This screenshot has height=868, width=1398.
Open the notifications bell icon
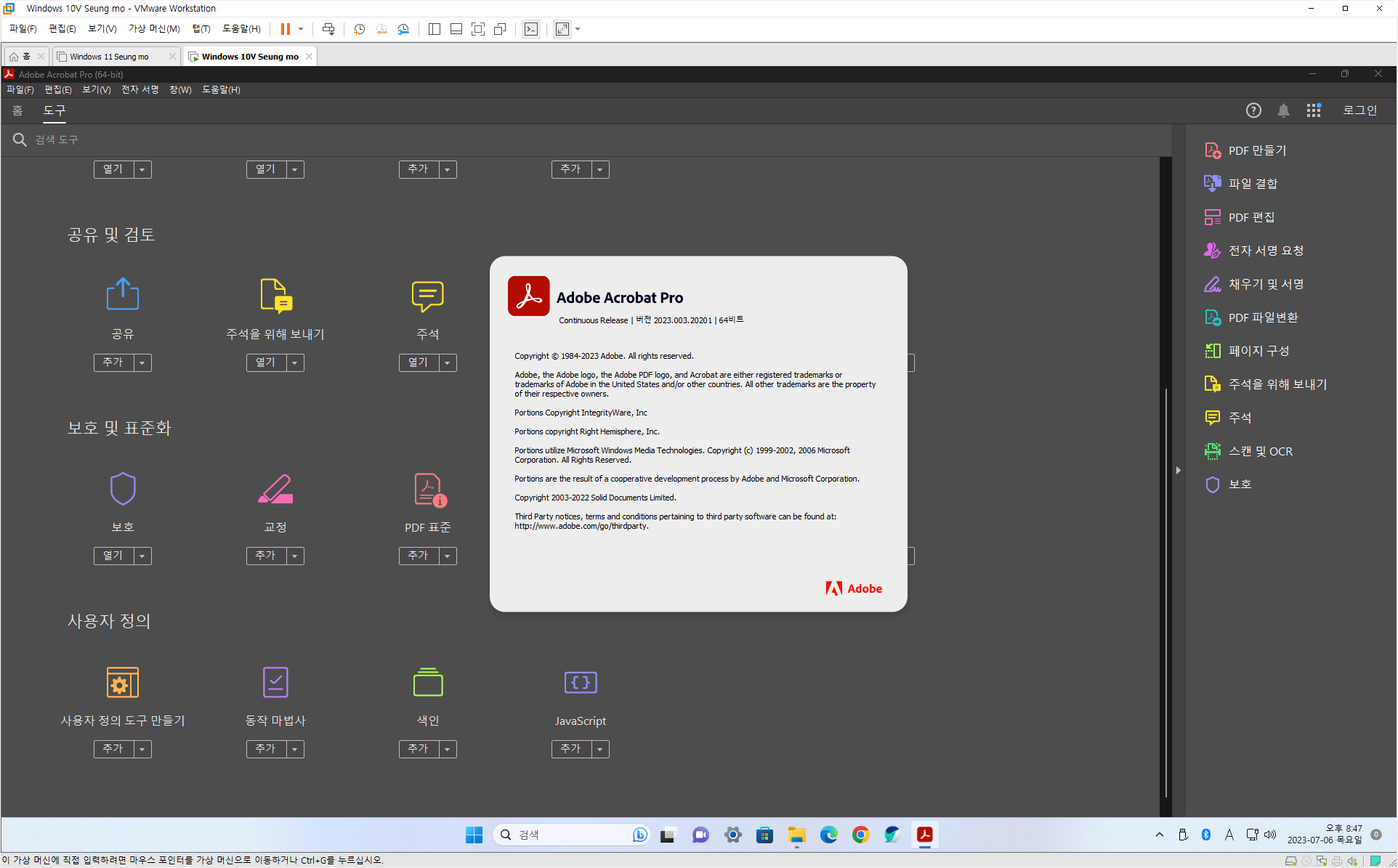tap(1283, 110)
